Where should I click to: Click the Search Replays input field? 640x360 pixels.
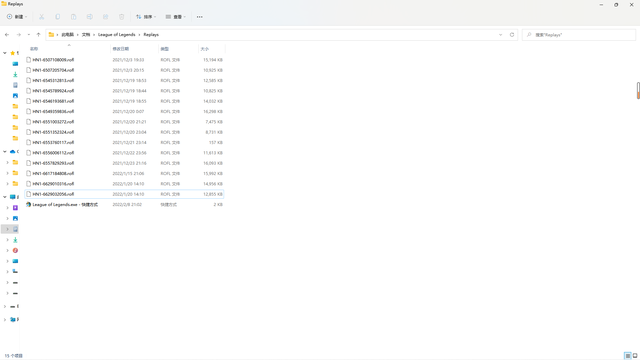pos(579,35)
